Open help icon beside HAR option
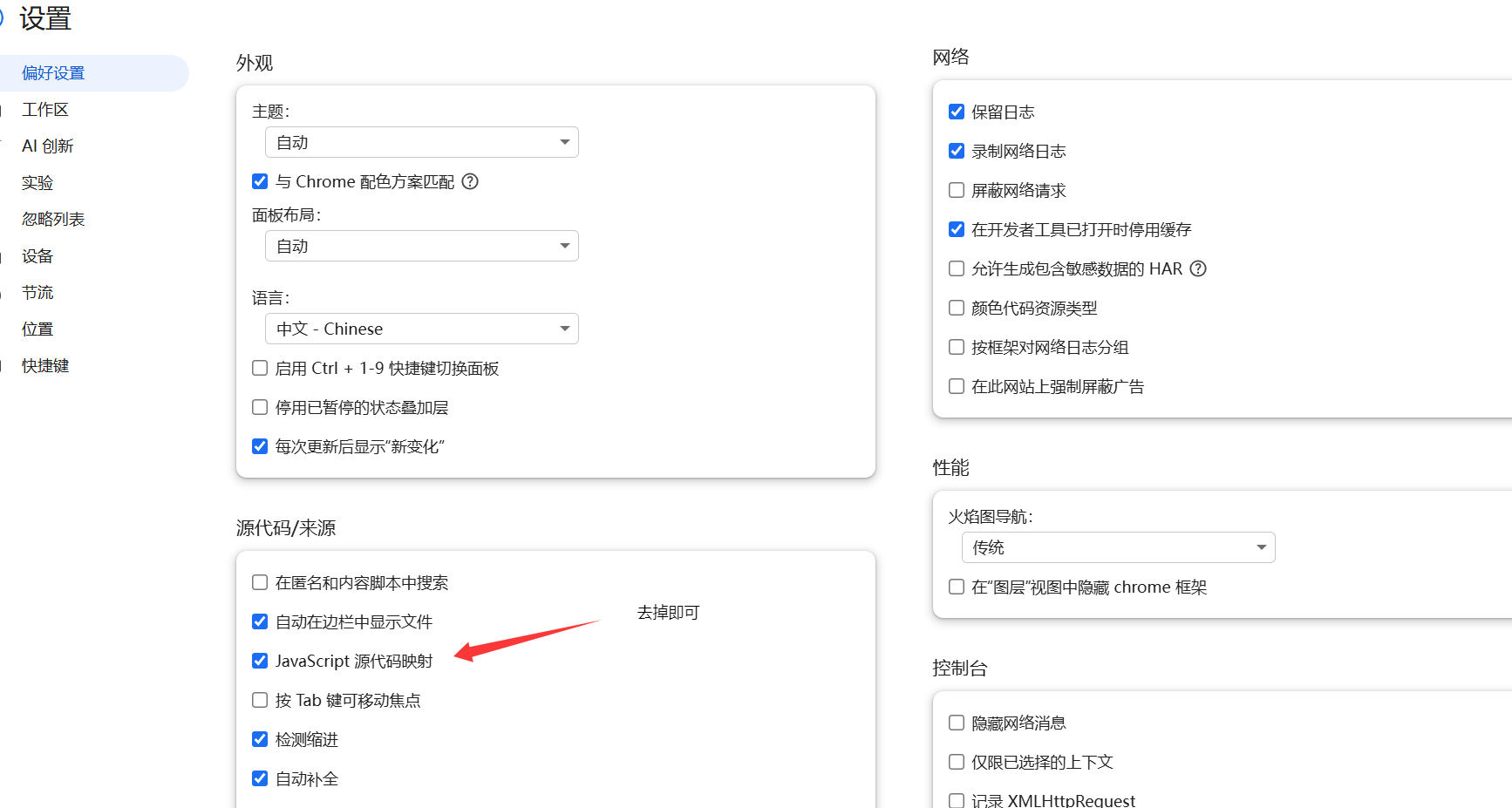1512x808 pixels. tap(1198, 268)
